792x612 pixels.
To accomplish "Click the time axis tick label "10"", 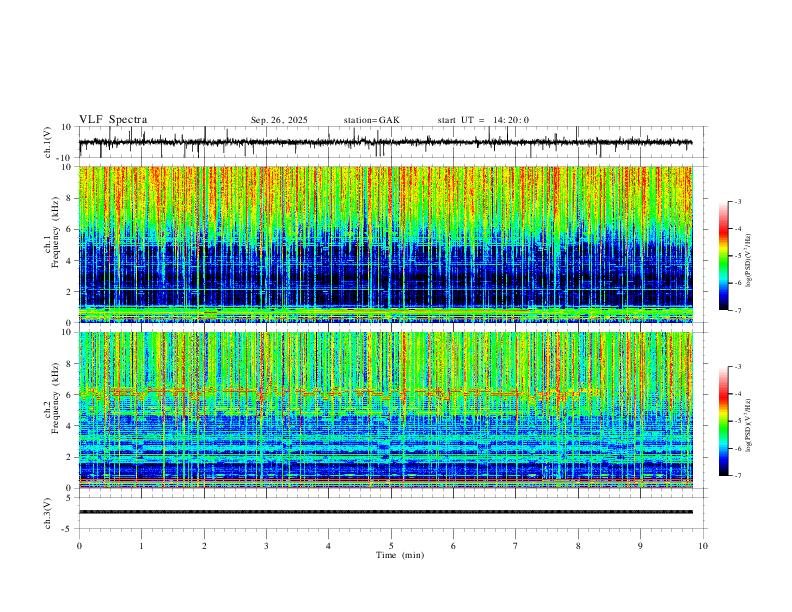I will click(x=703, y=546).
